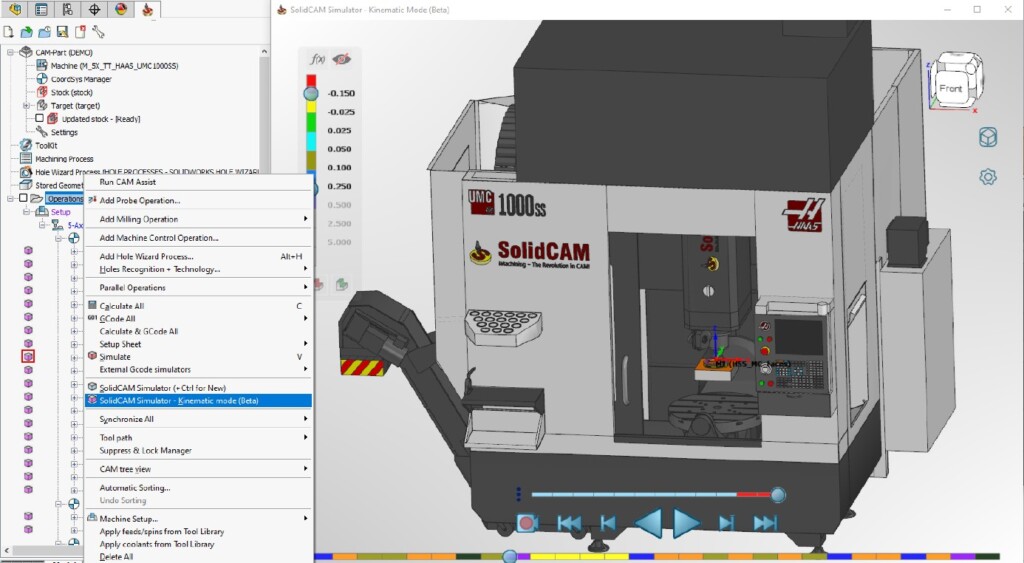
Task: Select CAM-Part (DEMO) tree node
Action: pyautogui.click(x=63, y=52)
